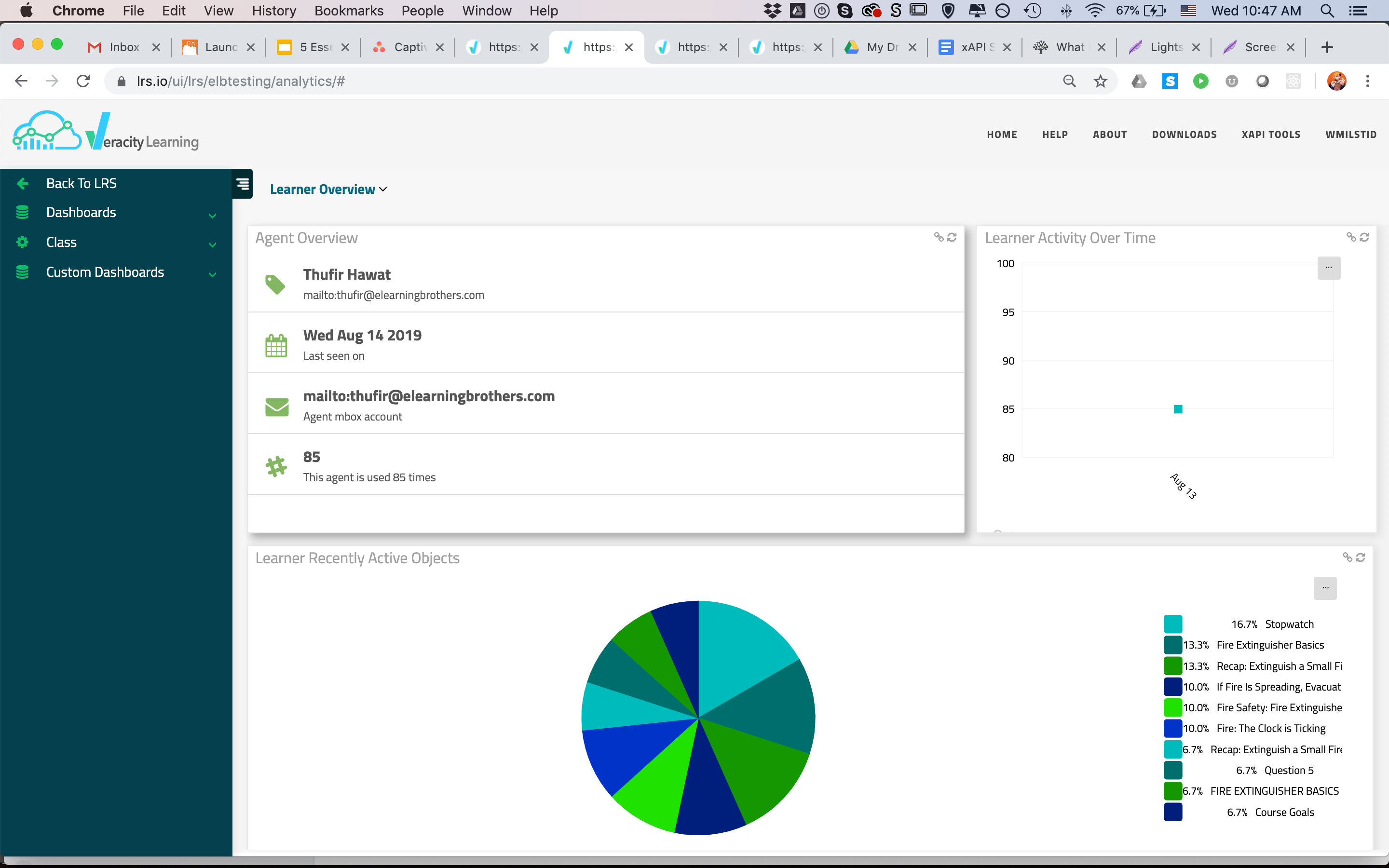This screenshot has width=1389, height=868.
Task: Refresh the Learner Recently Active Objects panel
Action: 1360,557
